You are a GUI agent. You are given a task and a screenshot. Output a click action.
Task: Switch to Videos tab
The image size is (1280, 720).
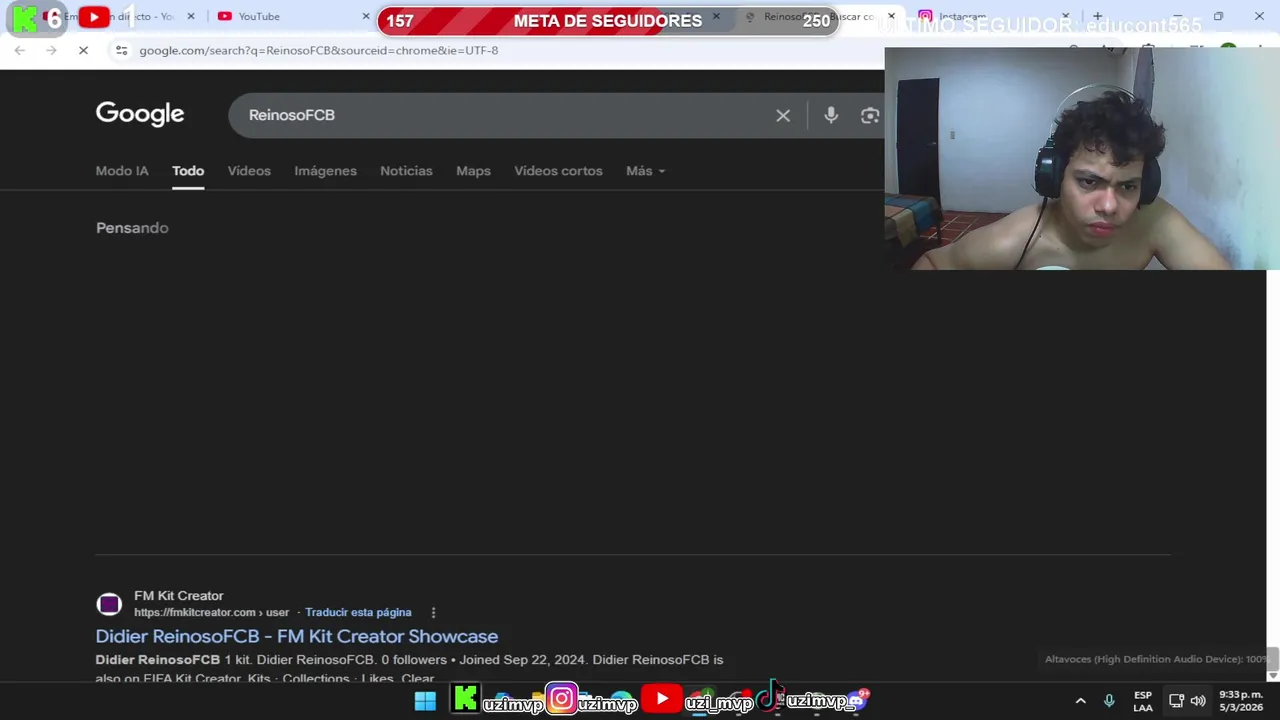249,171
